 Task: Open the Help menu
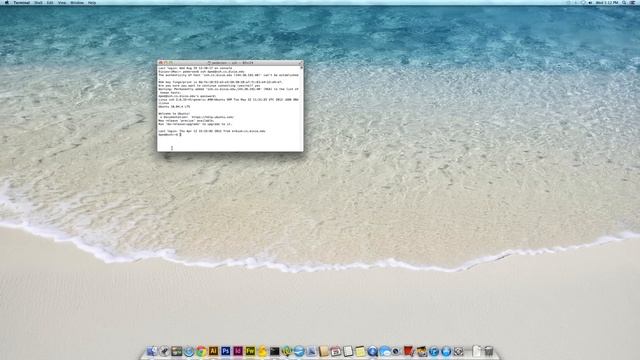click(92, 2)
